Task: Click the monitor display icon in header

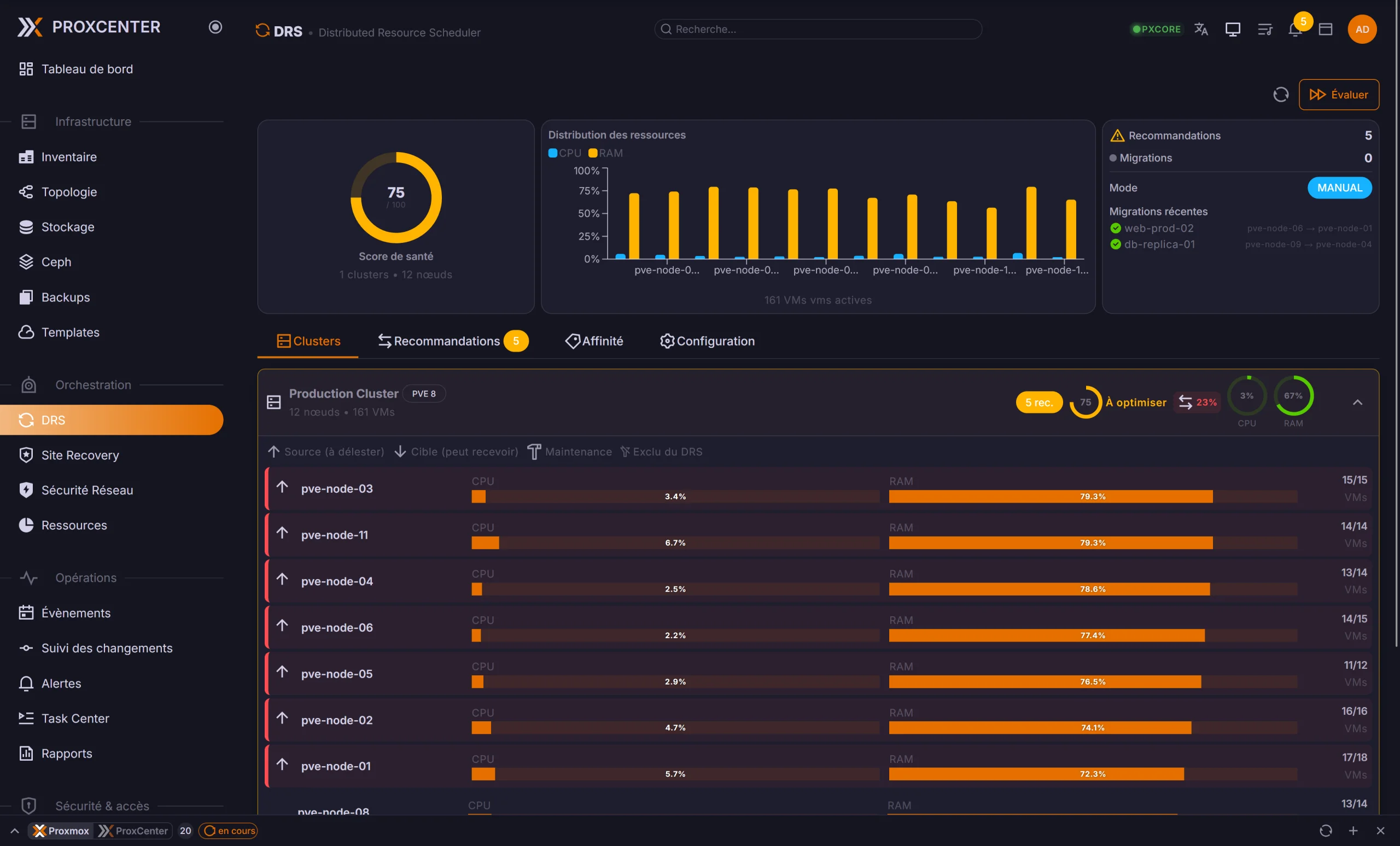Action: pyautogui.click(x=1233, y=29)
